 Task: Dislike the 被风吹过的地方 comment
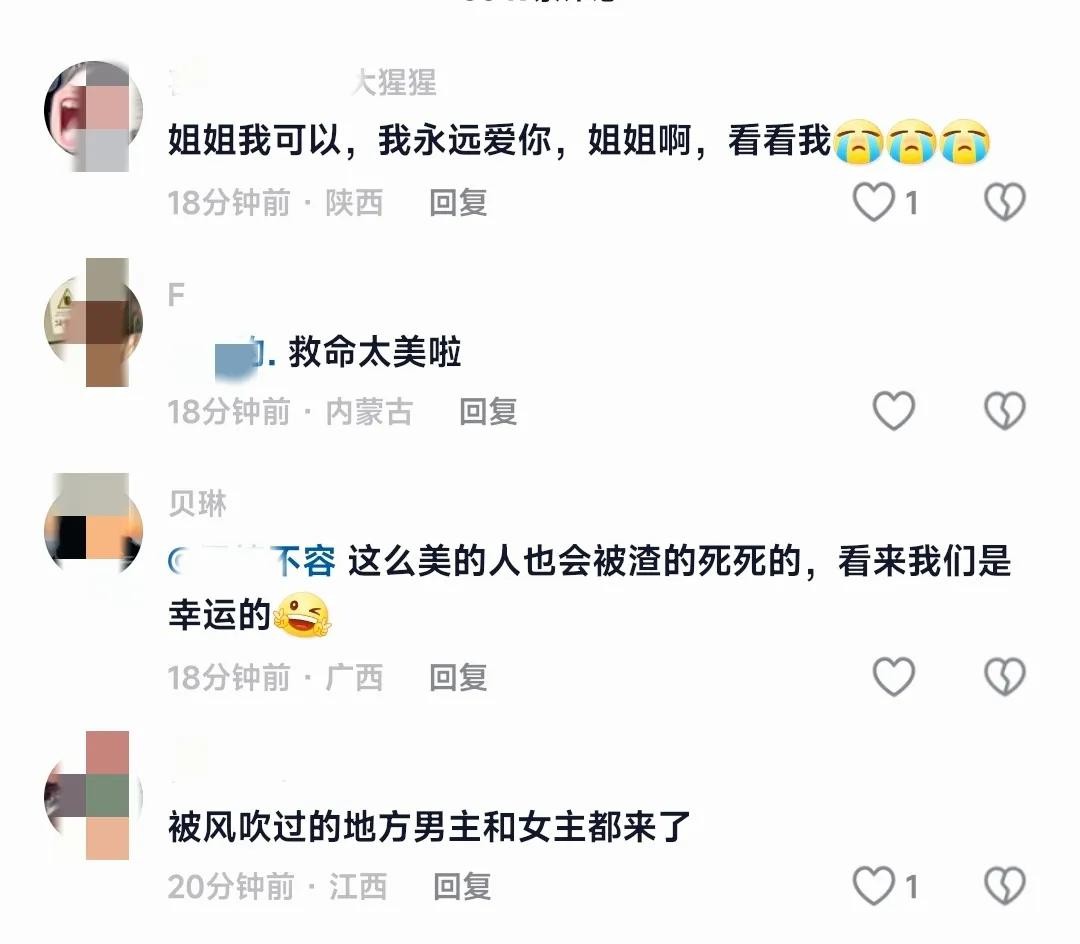pos(1005,885)
